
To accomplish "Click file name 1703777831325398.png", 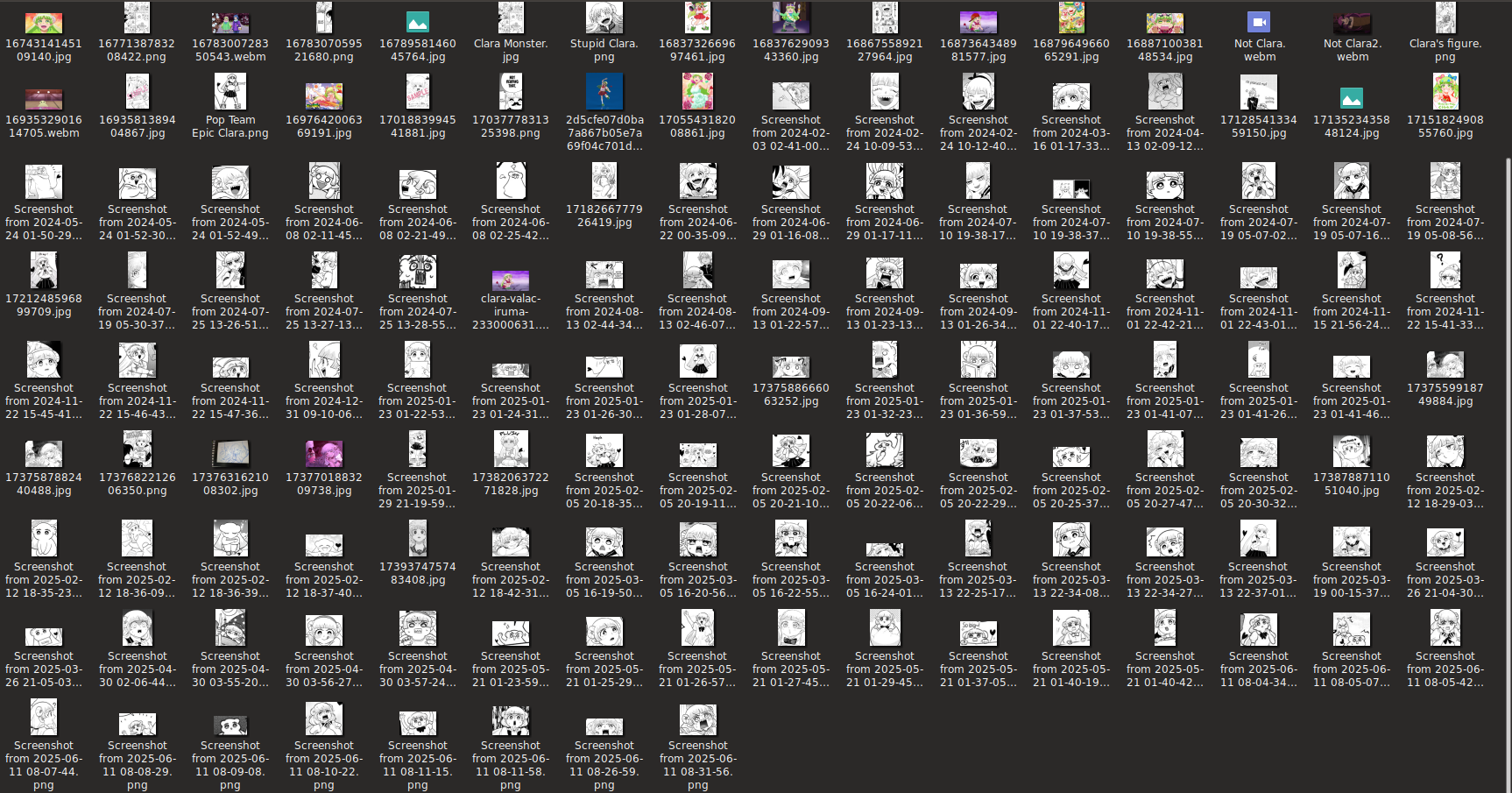I will pos(511,126).
